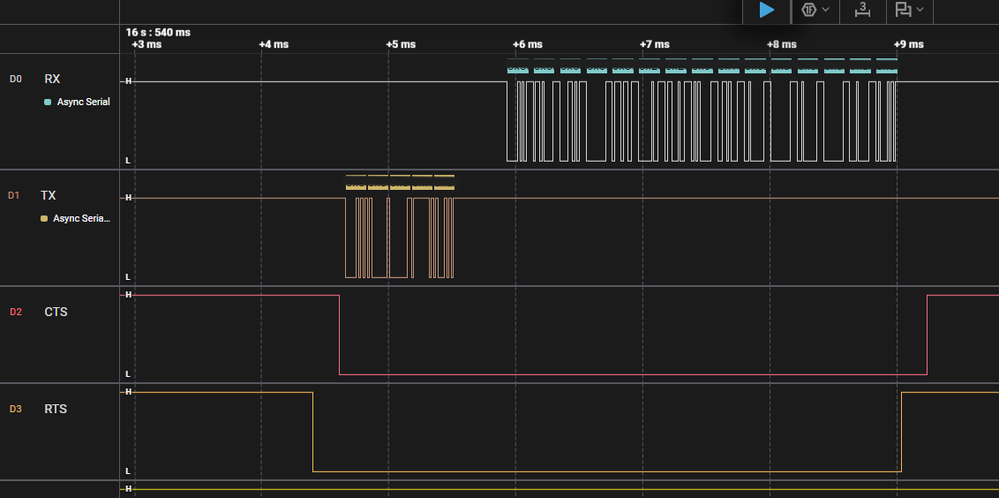The height and width of the screenshot is (498, 999).
Task: Click the +4 ms timeline marker
Action: (x=273, y=44)
